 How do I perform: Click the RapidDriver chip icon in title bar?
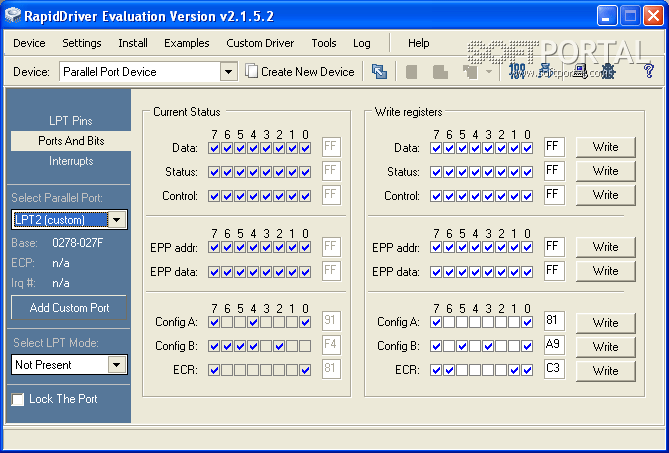coord(13,16)
